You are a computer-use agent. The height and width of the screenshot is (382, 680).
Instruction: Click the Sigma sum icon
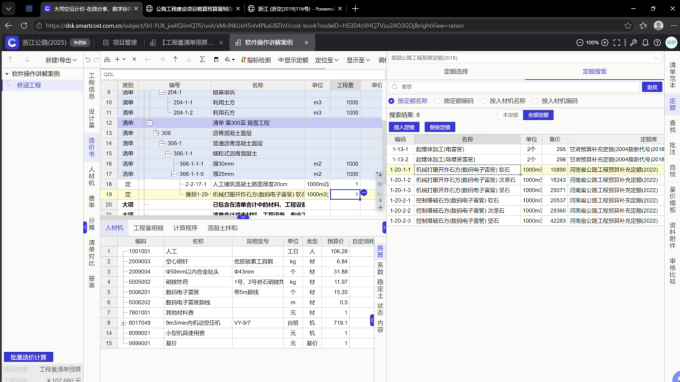[x=202, y=59]
